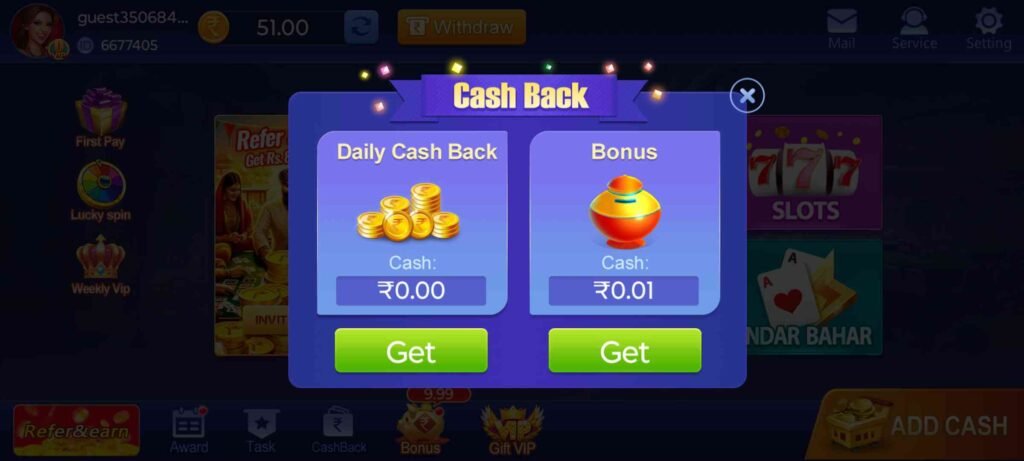This screenshot has height=461, width=1024.
Task: Open the Mail envelope icon
Action: point(841,29)
